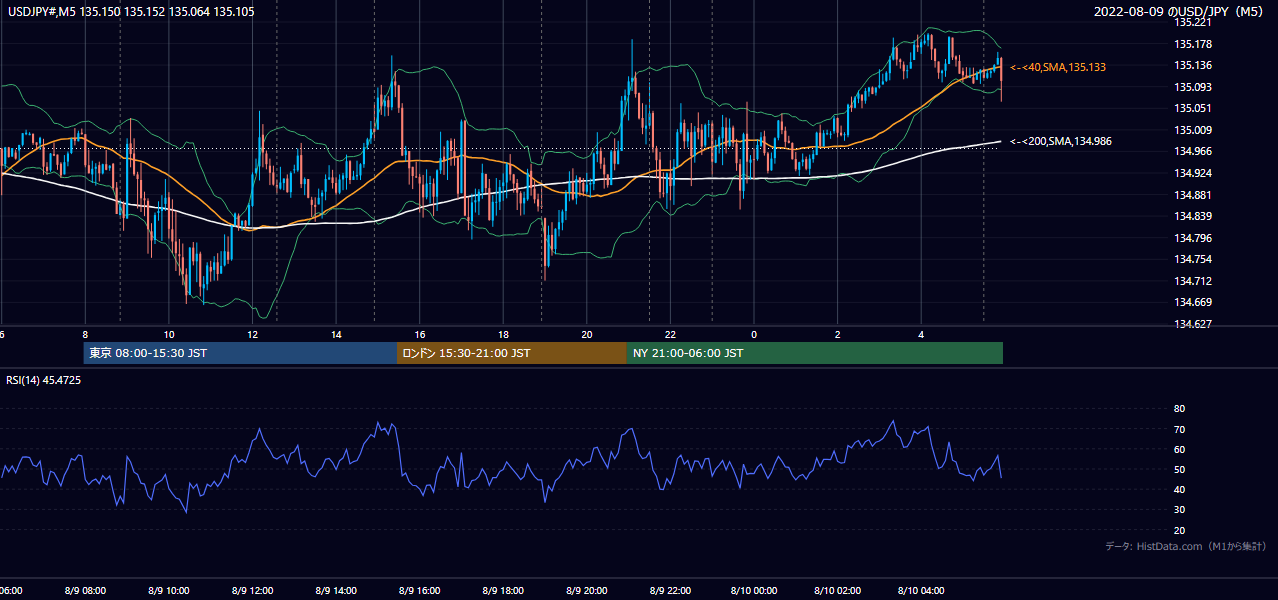Click hour label 18 under the price chart
1278x600 pixels.
[504, 334]
